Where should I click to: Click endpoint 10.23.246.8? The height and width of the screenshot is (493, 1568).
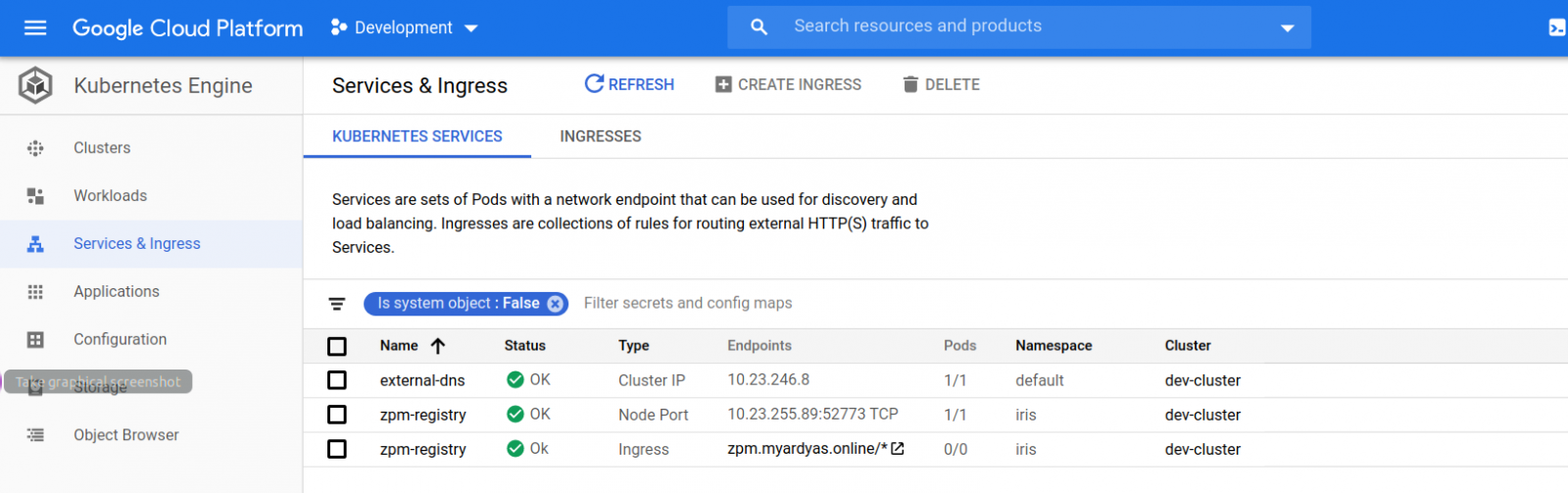(x=768, y=380)
